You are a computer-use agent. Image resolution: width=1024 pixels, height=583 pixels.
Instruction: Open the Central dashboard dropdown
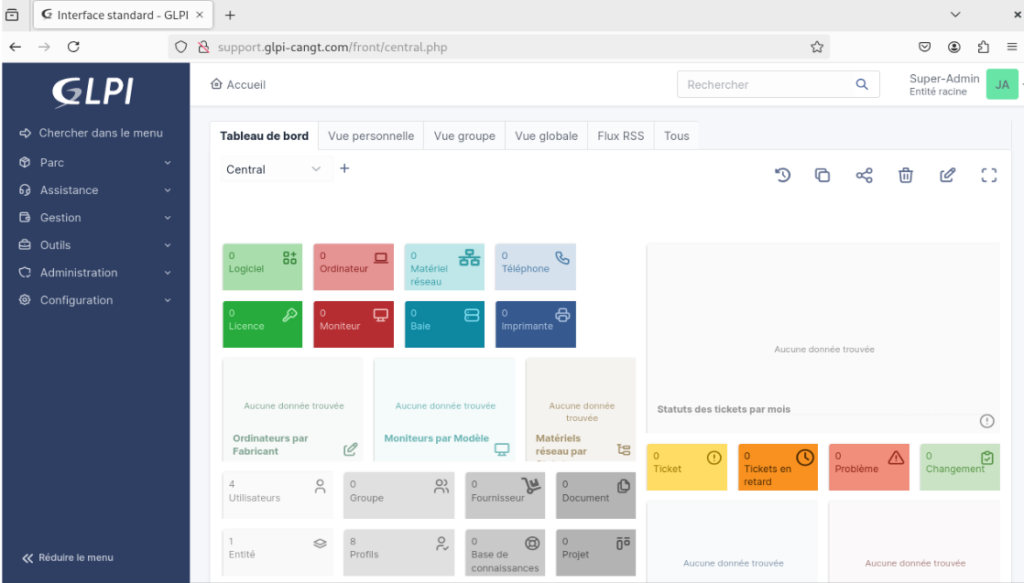coord(275,170)
